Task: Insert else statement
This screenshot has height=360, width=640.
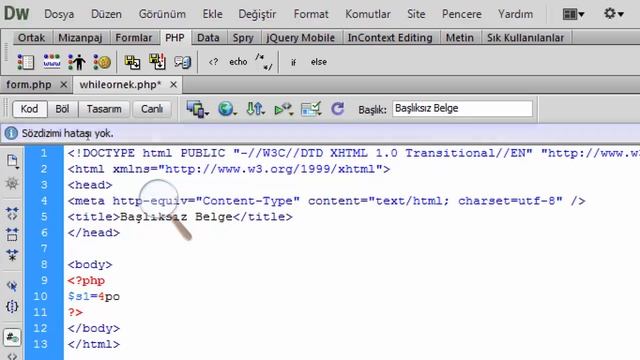Action: [319, 62]
